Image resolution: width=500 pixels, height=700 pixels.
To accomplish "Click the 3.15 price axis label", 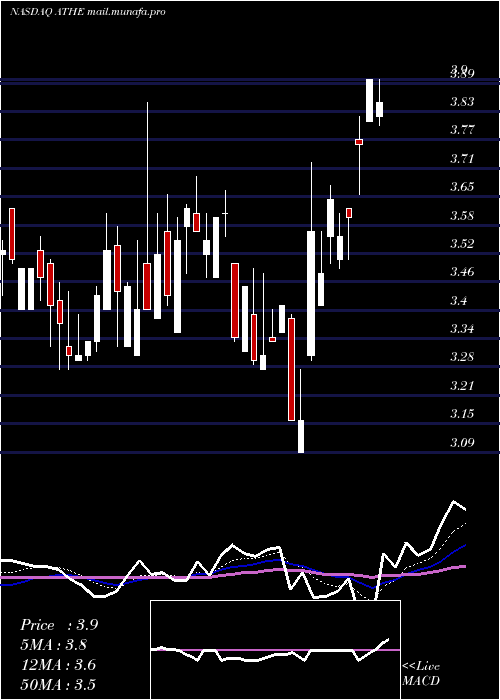I will [x=462, y=414].
